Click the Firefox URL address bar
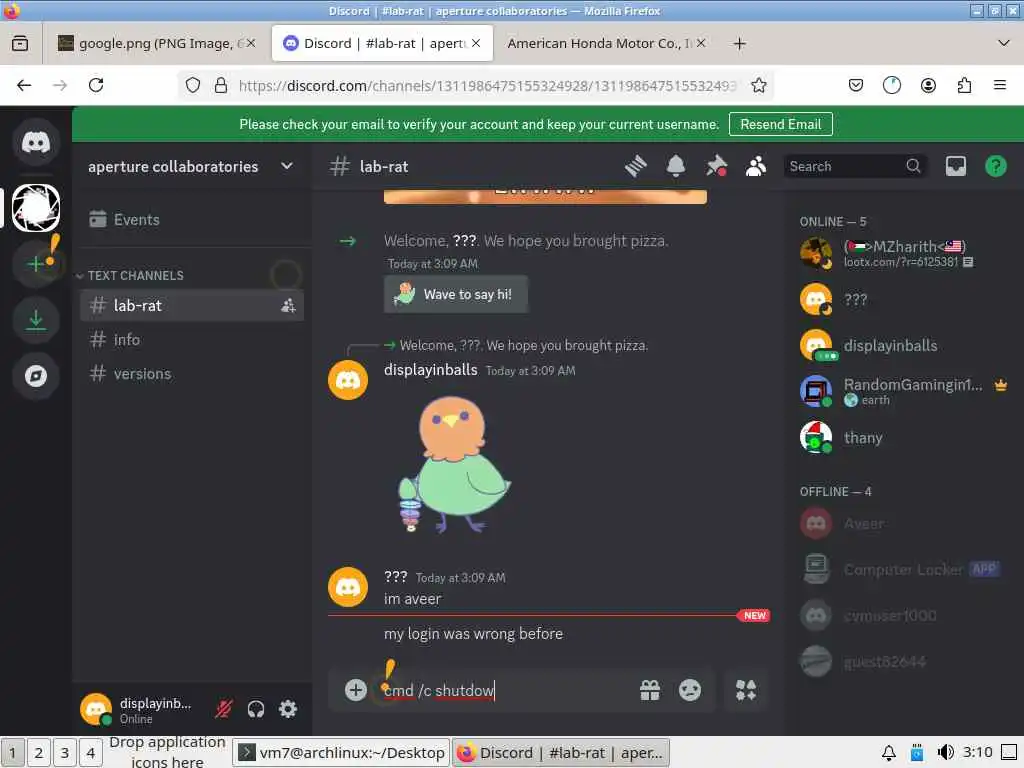 [x=487, y=85]
